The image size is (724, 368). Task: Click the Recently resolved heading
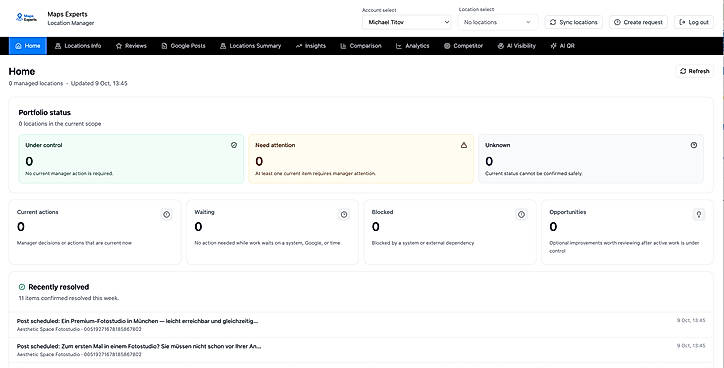pyautogui.click(x=59, y=287)
